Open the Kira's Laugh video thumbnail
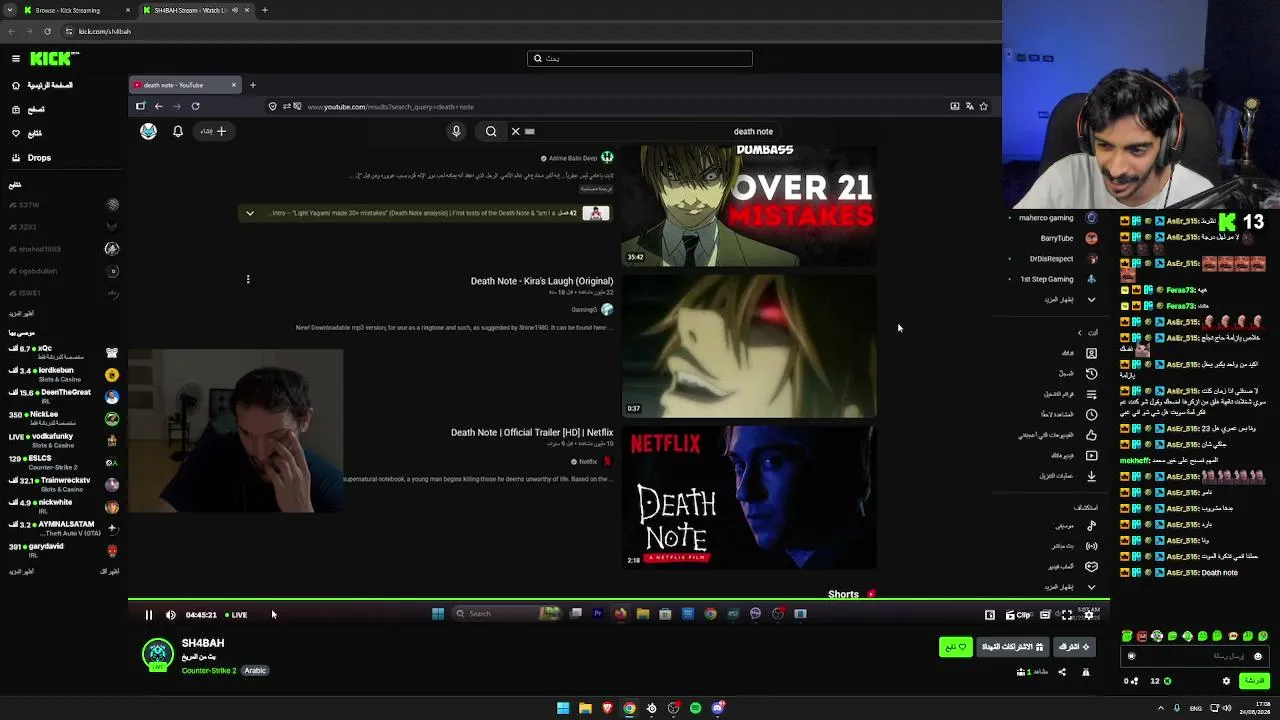Image resolution: width=1280 pixels, height=720 pixels. pos(749,346)
